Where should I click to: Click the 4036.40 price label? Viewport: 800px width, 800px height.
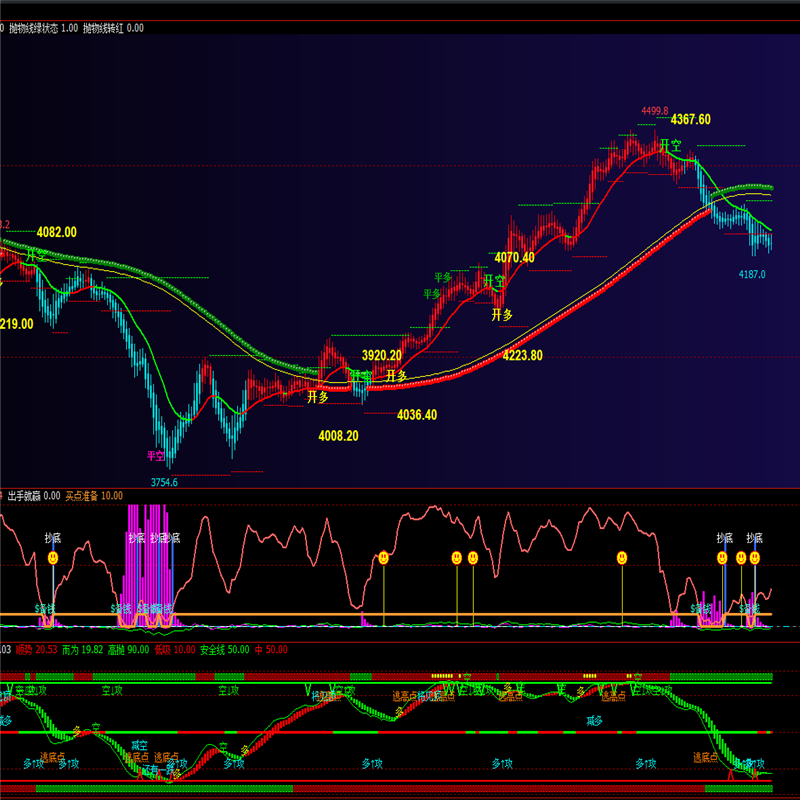417,415
